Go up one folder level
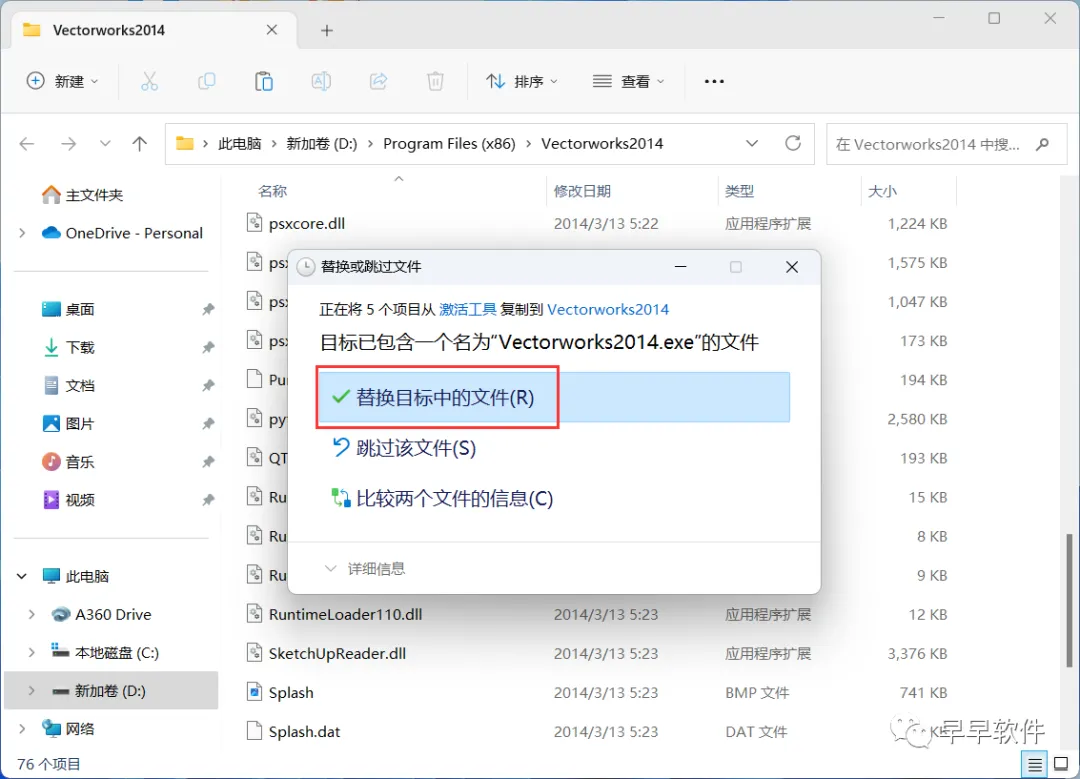1080x779 pixels. [x=140, y=143]
